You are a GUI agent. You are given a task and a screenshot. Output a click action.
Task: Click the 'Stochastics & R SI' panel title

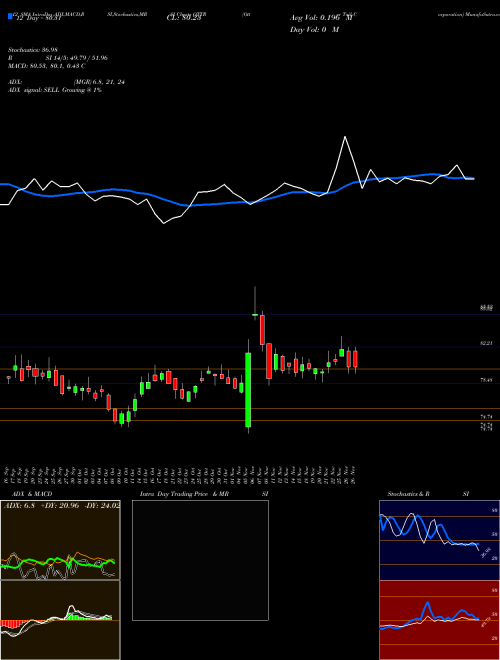pos(428,494)
